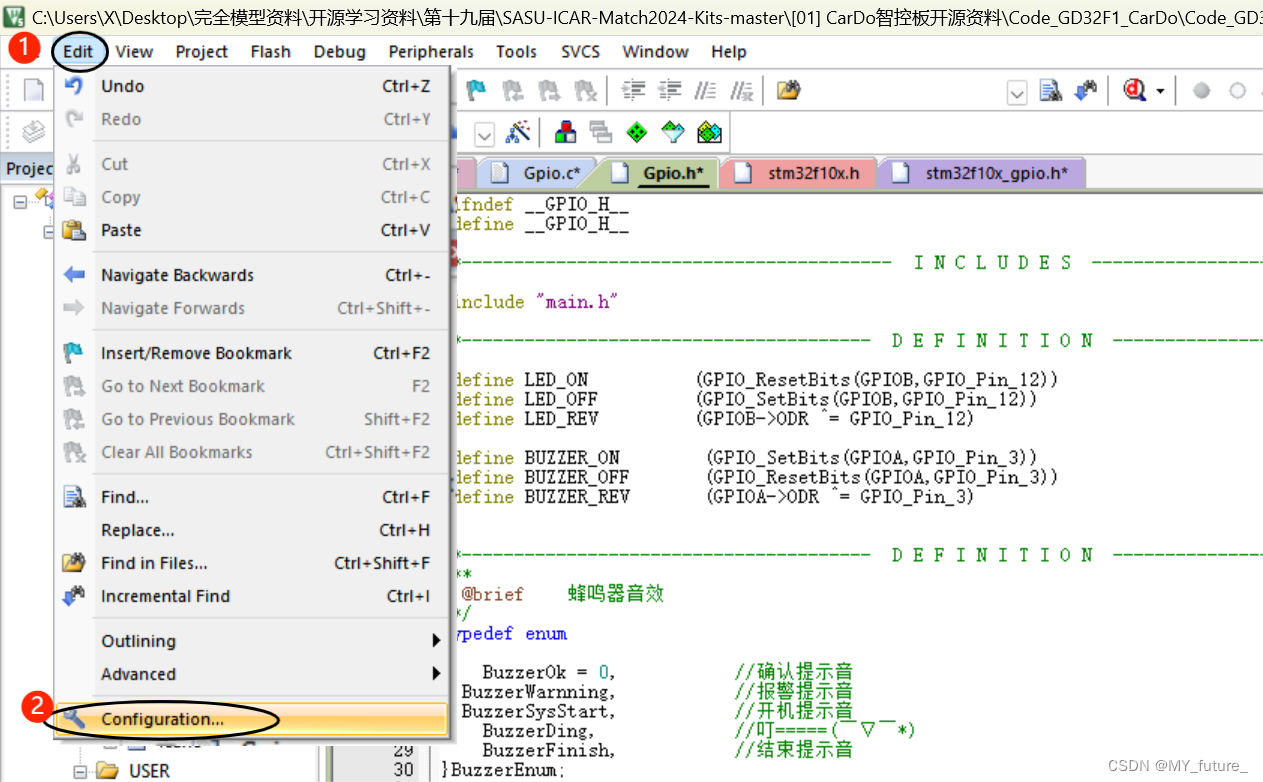Click the Enable/Disable Breakpoint hollow circle icon
1263x782 pixels.
pyautogui.click(x=1238, y=91)
